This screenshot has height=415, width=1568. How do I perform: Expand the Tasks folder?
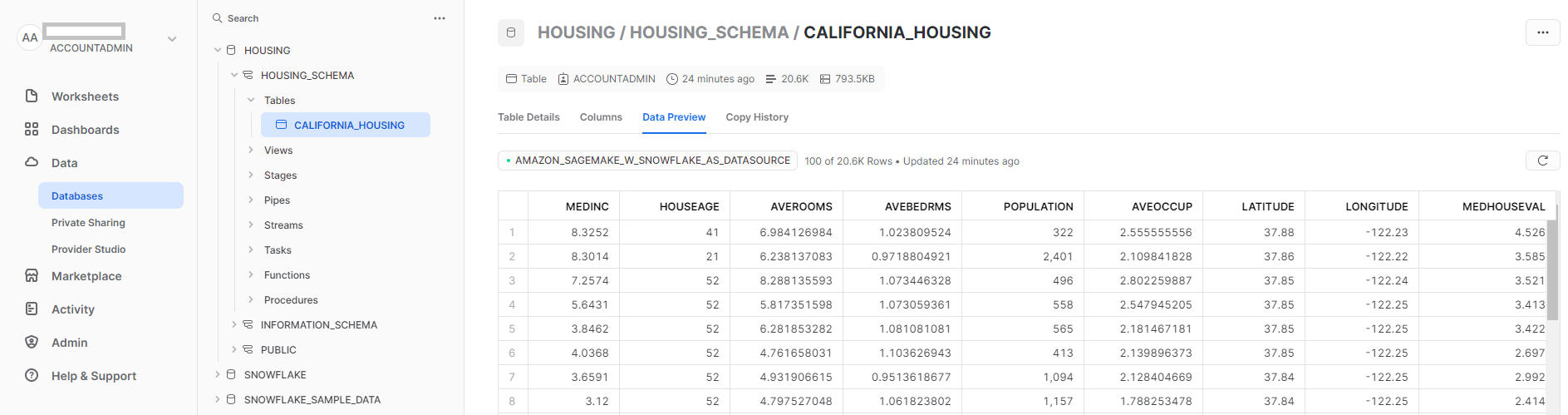point(251,249)
